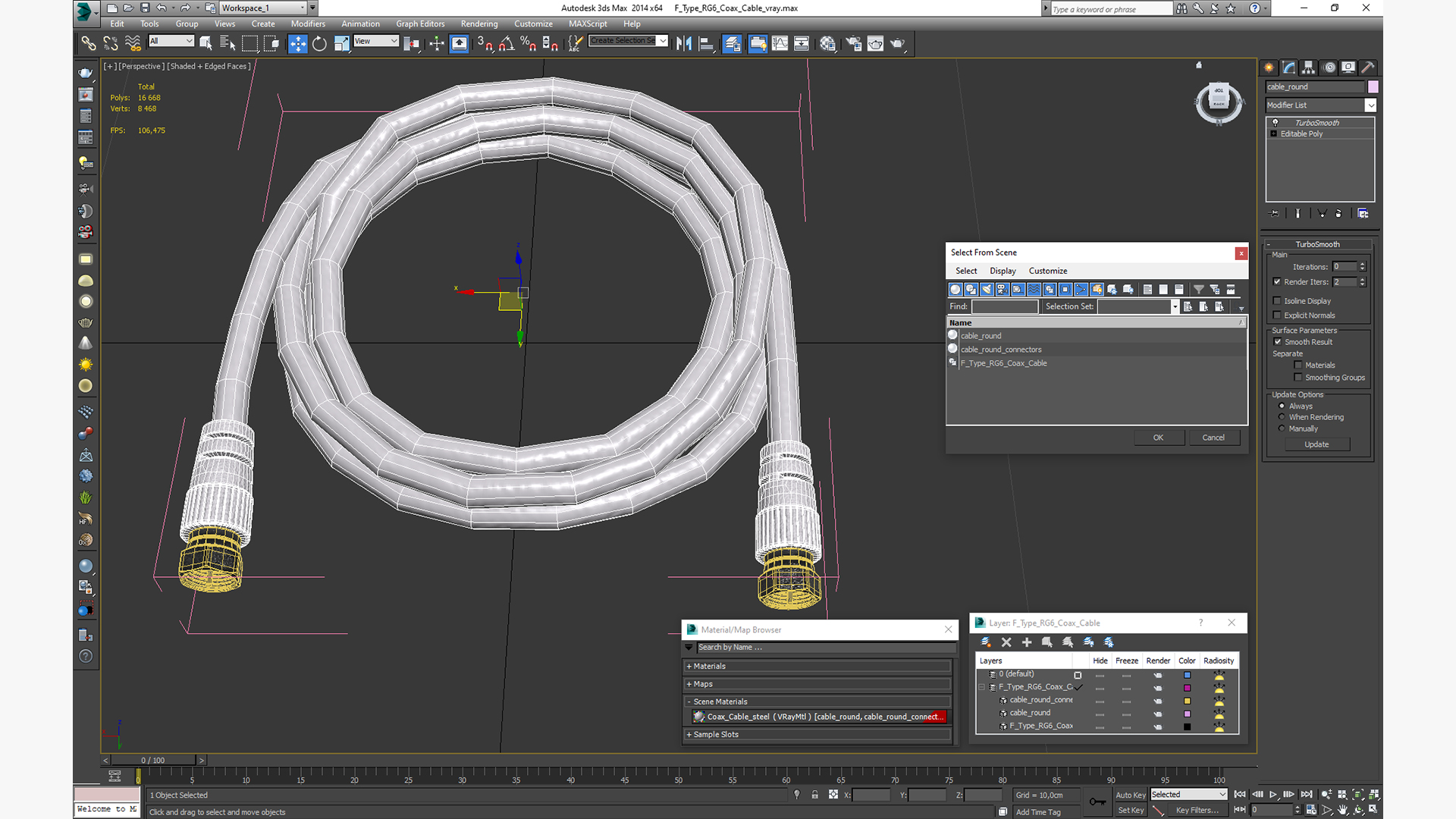Click Cancel in Select From Scene dialog
1456x819 pixels.
(x=1213, y=438)
